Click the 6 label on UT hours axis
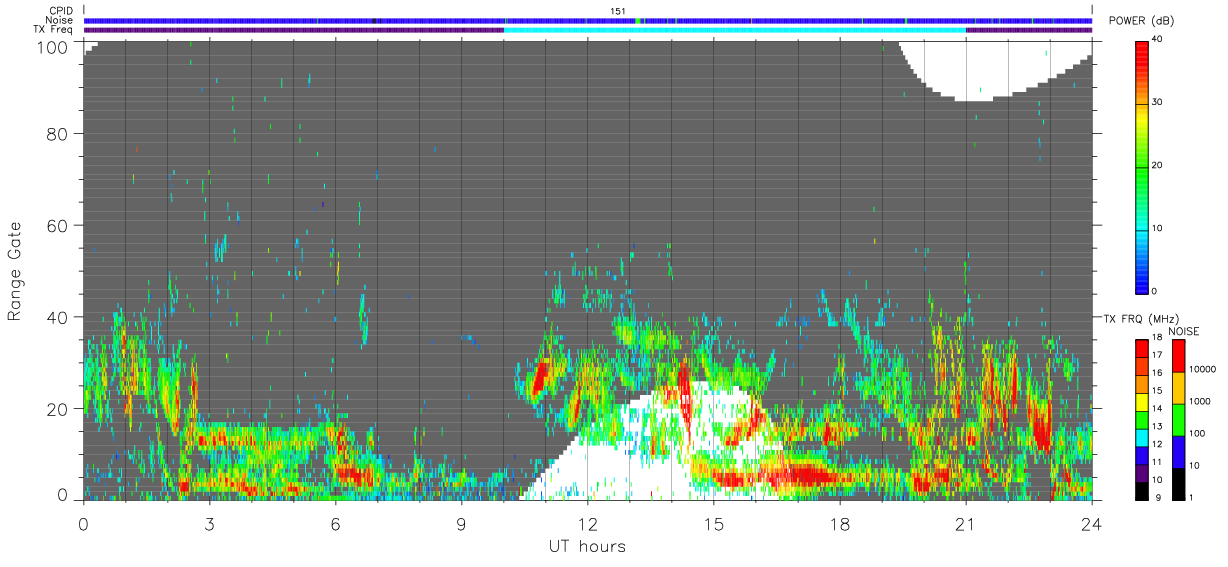Screen dimensions: 1228x567 [x=336, y=523]
